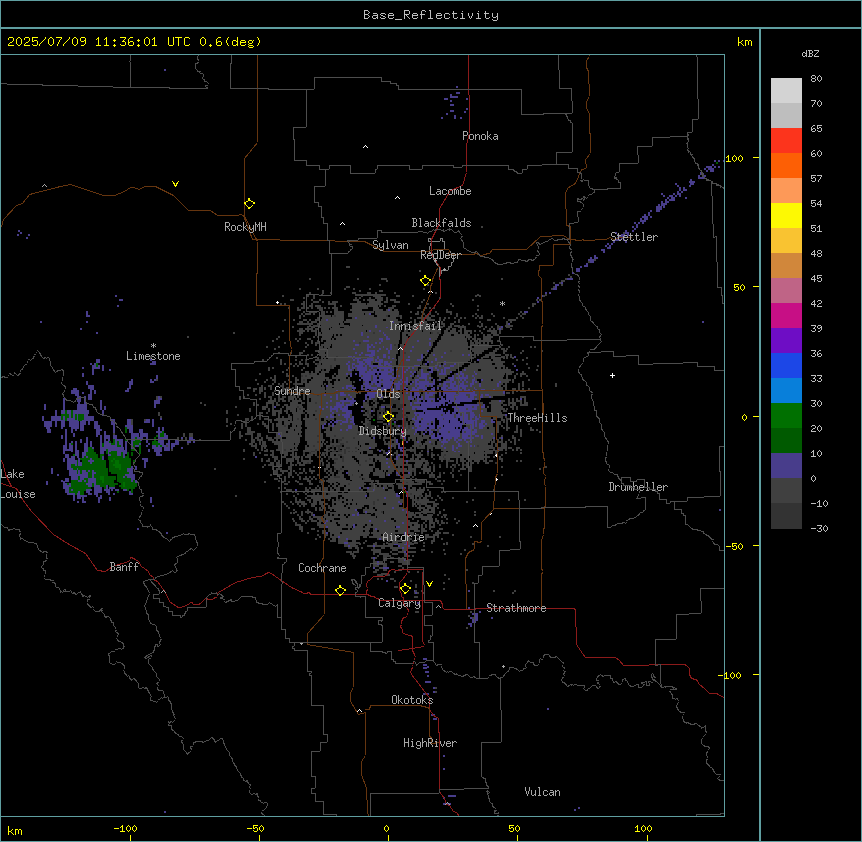Screen dimensions: 862x842
Task: Select the yellow diamond marker above Calgary label
Action: tap(405, 589)
